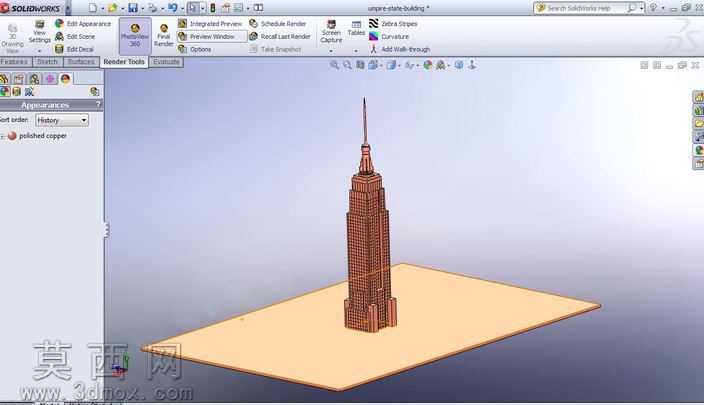Screen dimensions: 704x405
Task: Click the Rebuild traffic light icon
Action: [213, 8]
